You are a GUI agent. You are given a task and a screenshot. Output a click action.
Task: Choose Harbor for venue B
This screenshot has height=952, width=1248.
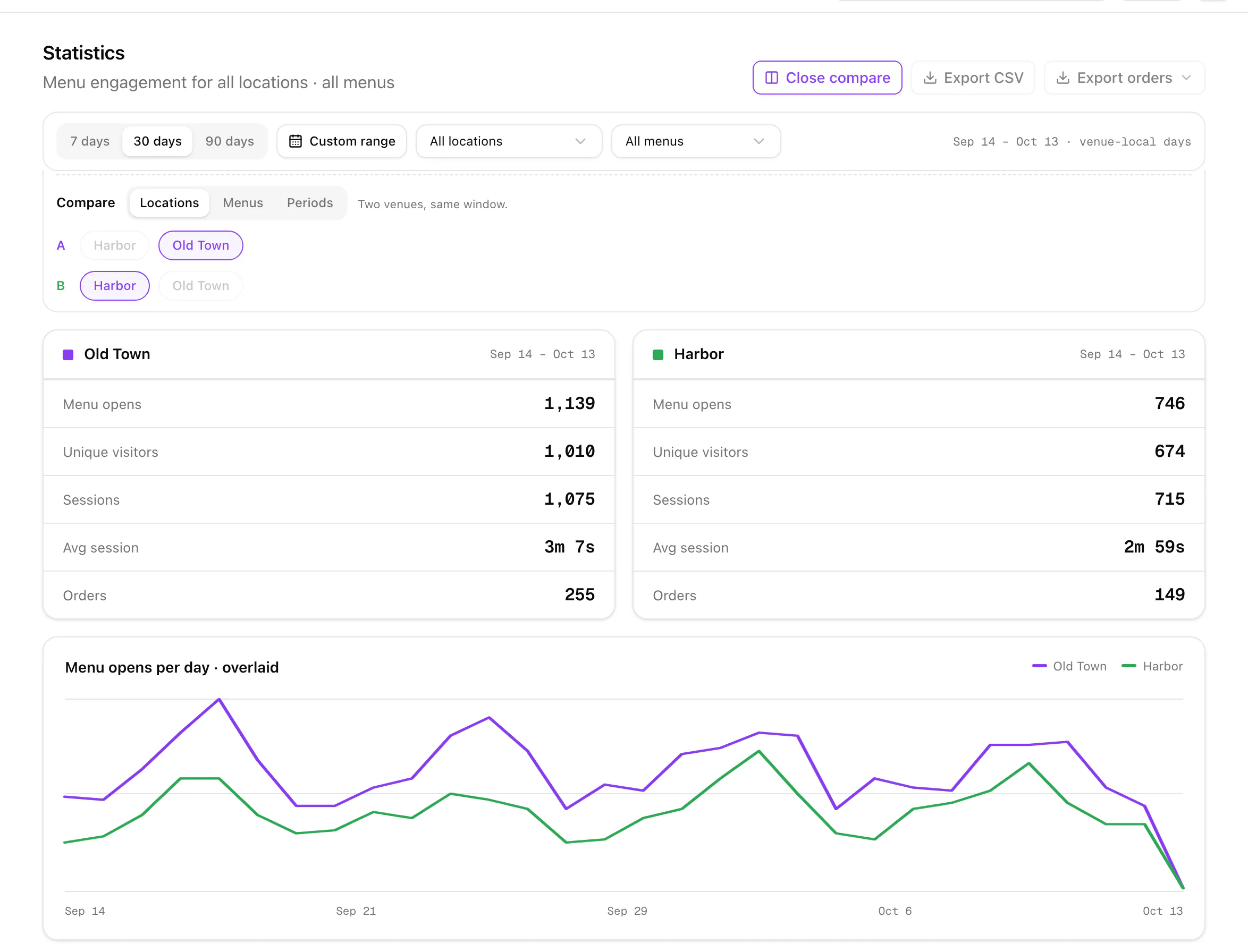[x=114, y=286]
